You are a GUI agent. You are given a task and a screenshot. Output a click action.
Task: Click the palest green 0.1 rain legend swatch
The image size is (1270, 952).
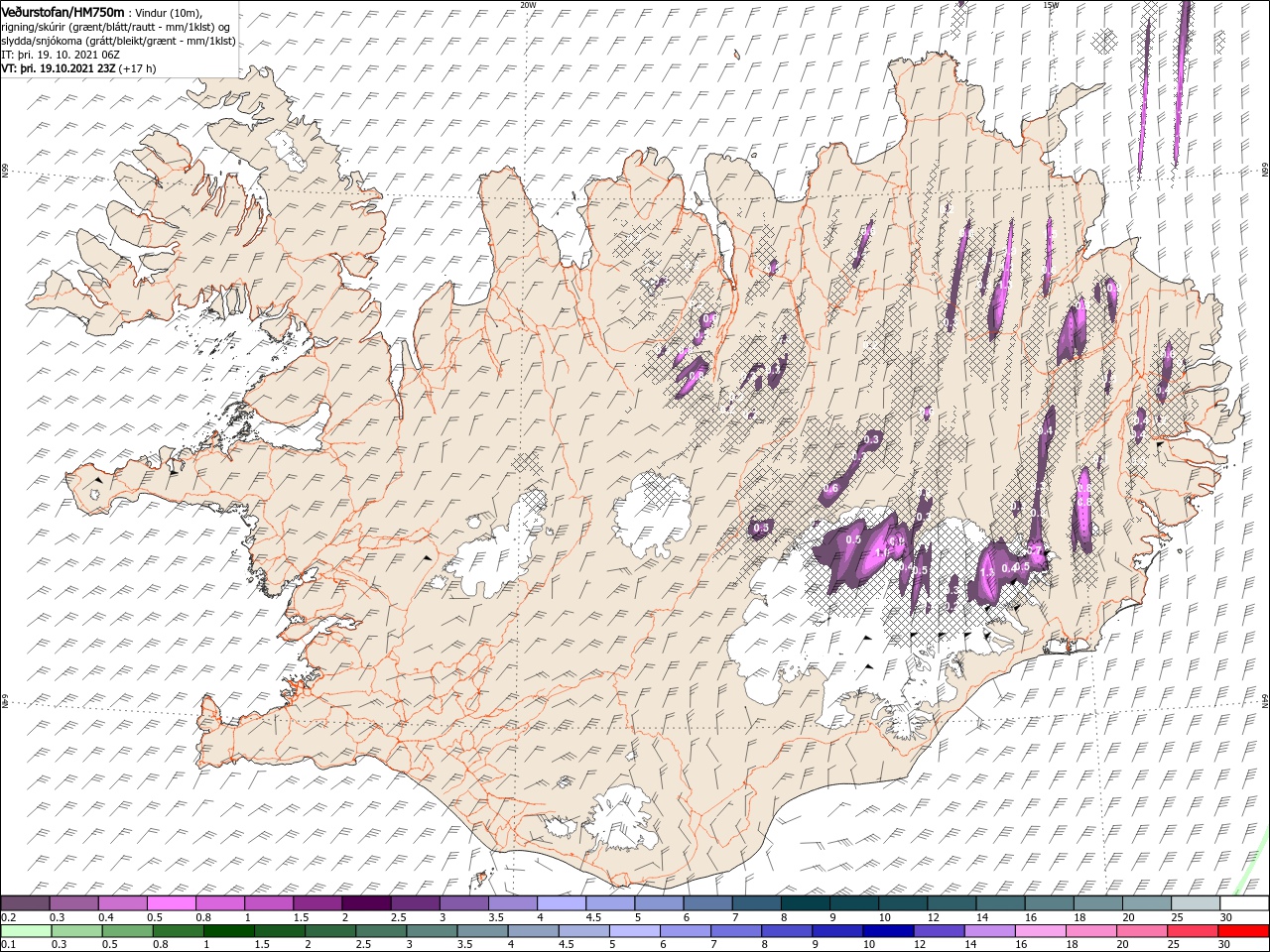(26, 930)
